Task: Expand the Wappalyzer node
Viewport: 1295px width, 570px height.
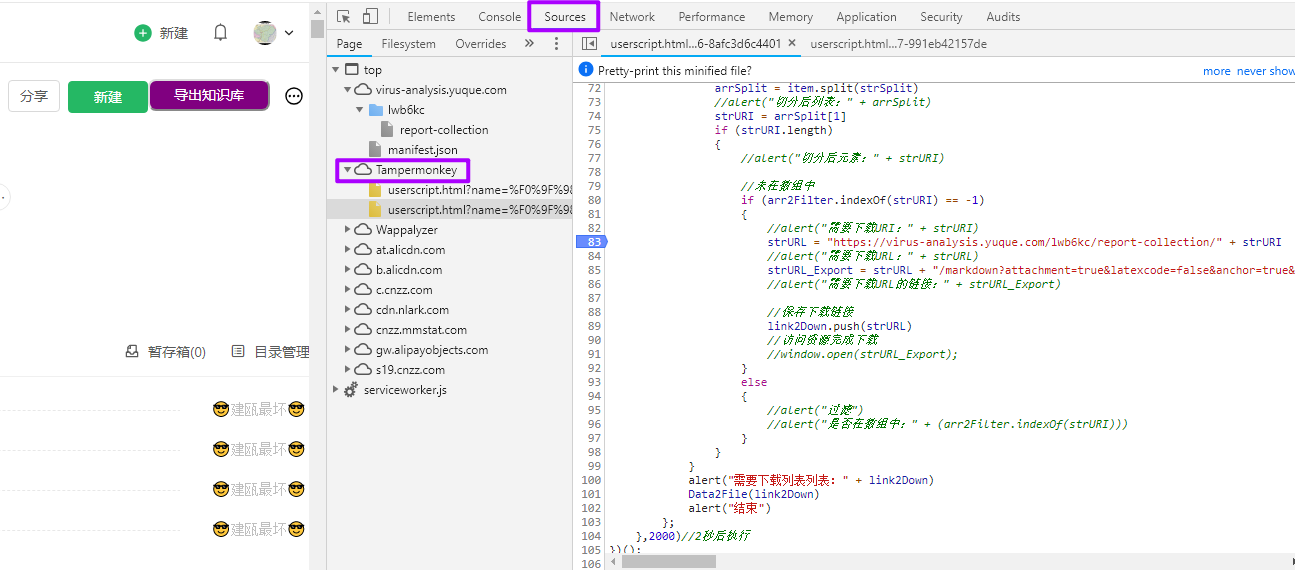Action: (348, 230)
